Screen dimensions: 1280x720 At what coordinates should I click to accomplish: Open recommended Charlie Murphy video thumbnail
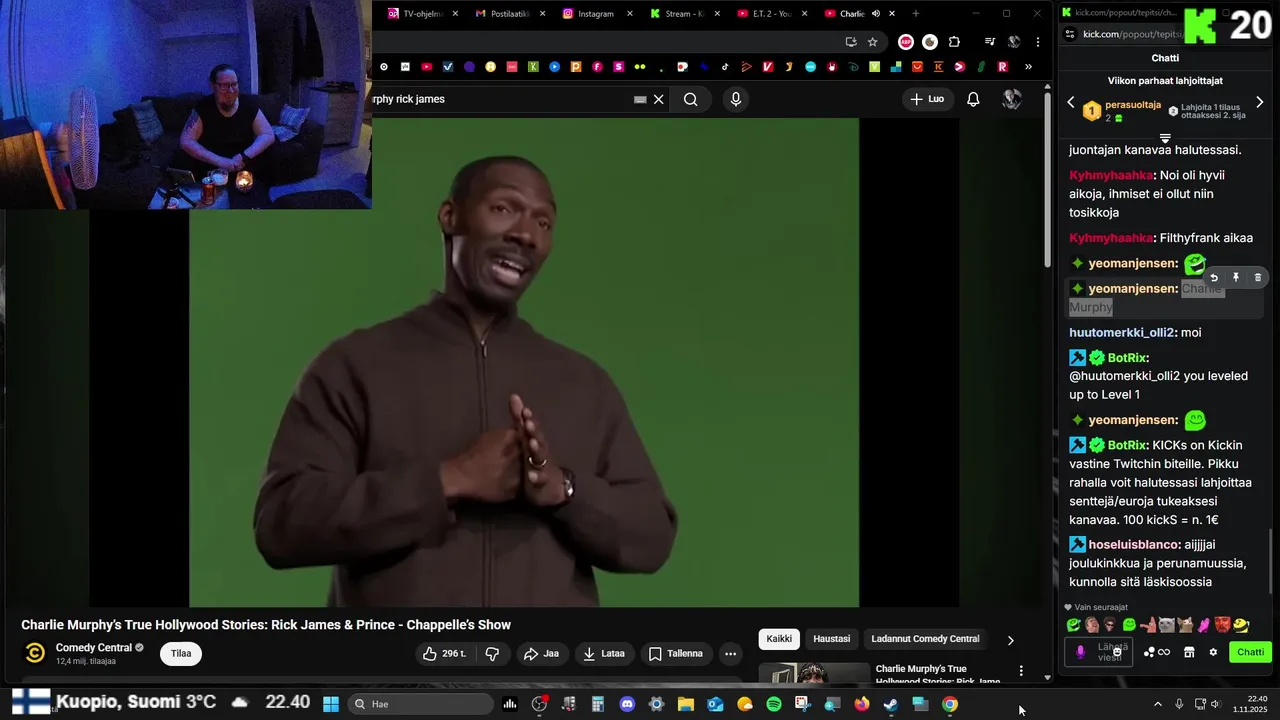point(814,675)
